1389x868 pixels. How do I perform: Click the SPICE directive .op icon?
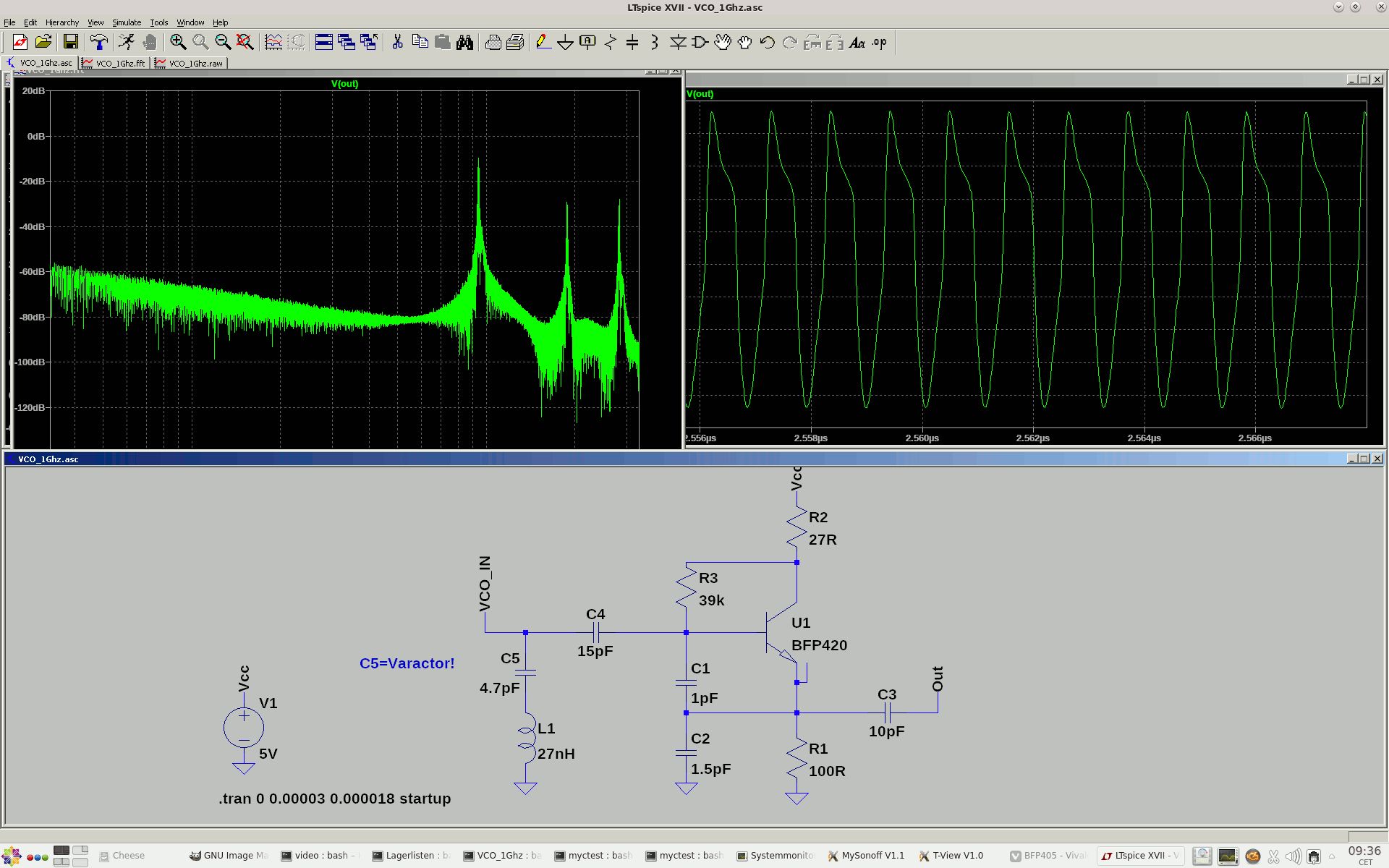(x=880, y=42)
